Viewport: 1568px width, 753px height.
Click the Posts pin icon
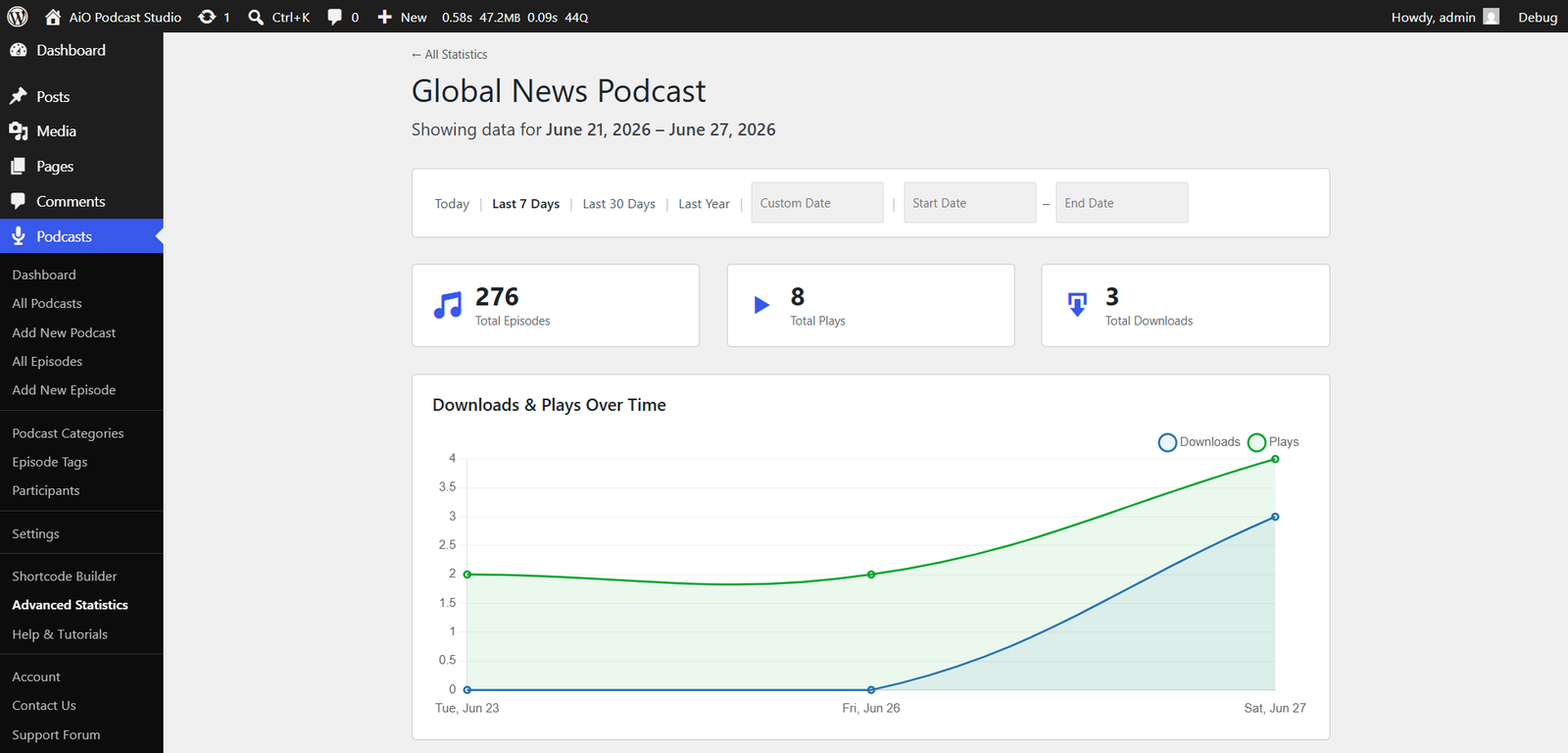(18, 96)
